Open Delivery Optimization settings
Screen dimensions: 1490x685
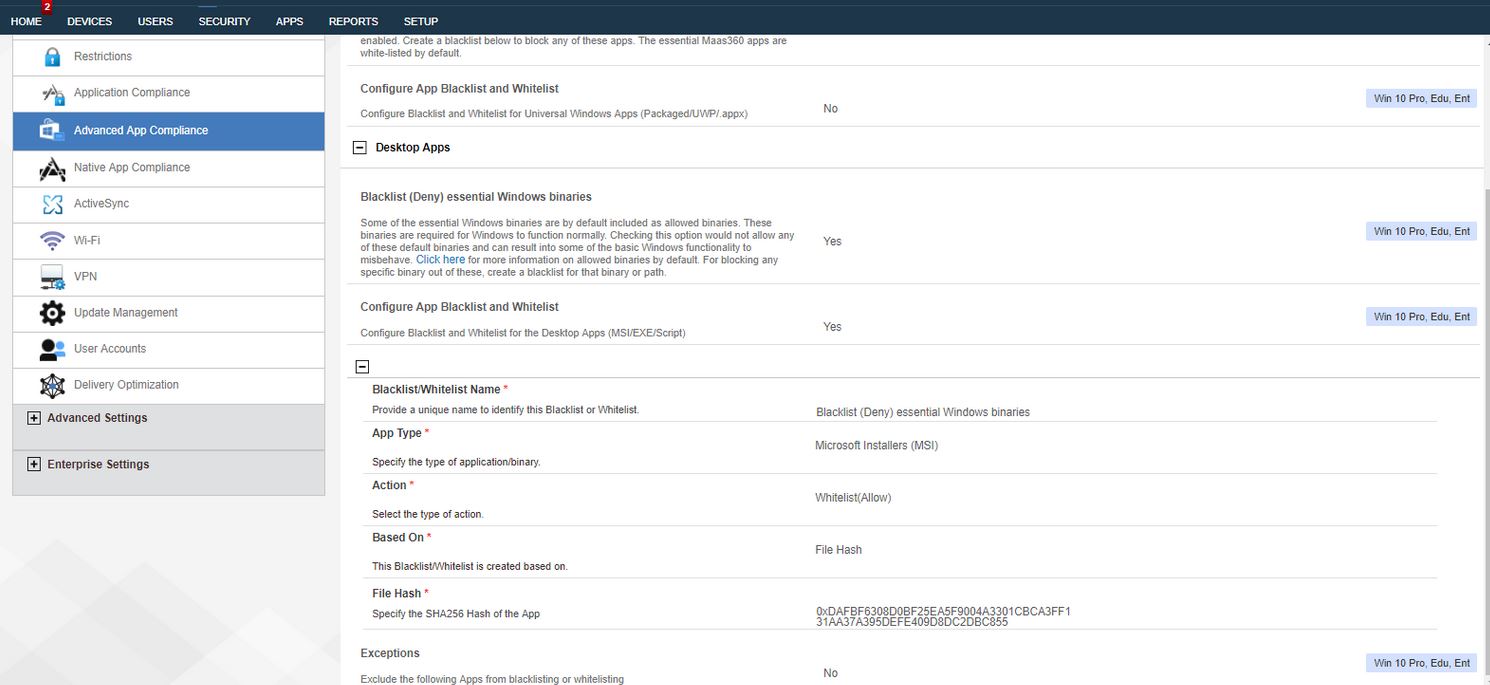(x=168, y=385)
